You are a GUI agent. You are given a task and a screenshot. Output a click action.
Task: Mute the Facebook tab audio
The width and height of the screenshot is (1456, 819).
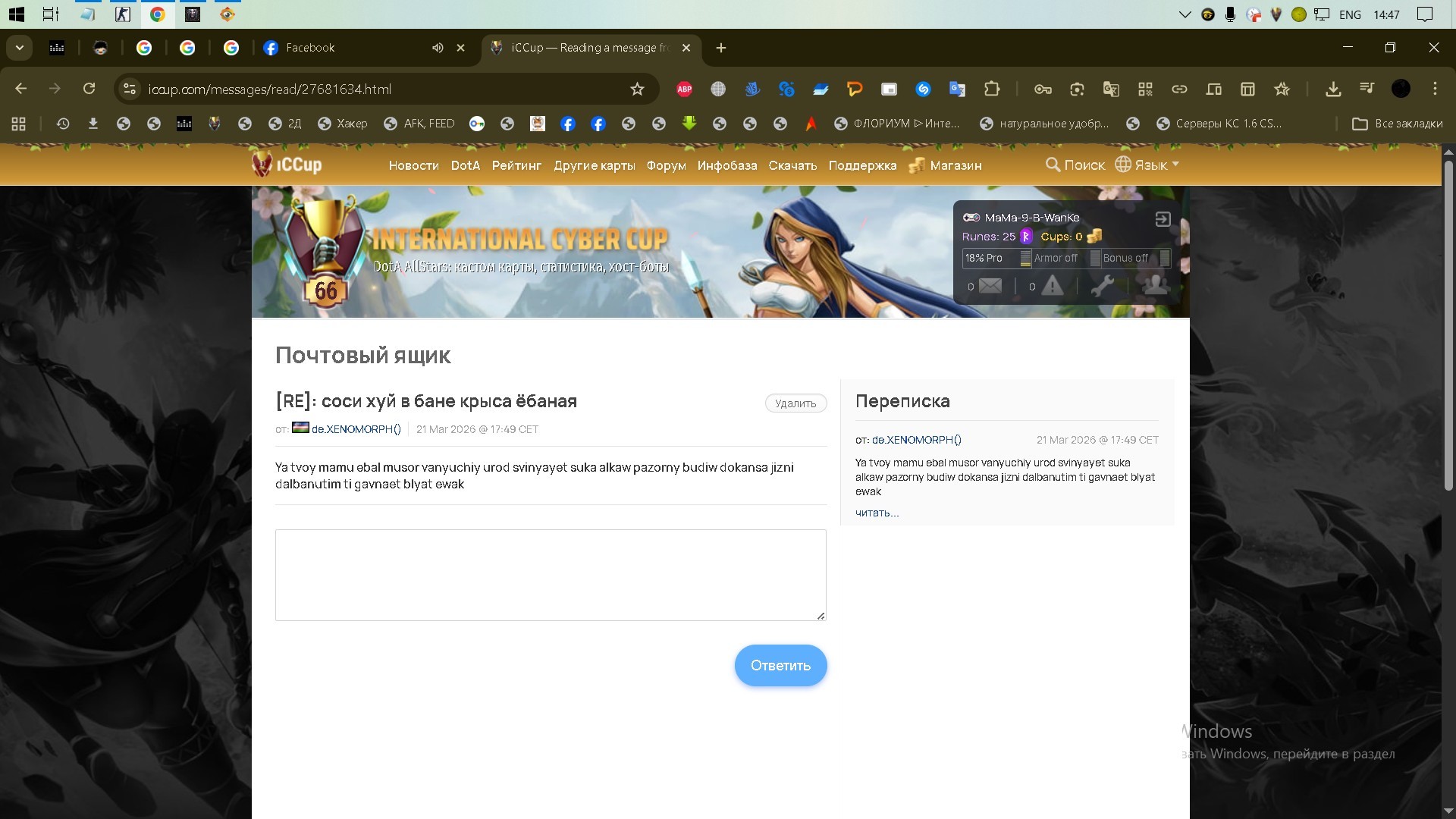pyautogui.click(x=438, y=48)
